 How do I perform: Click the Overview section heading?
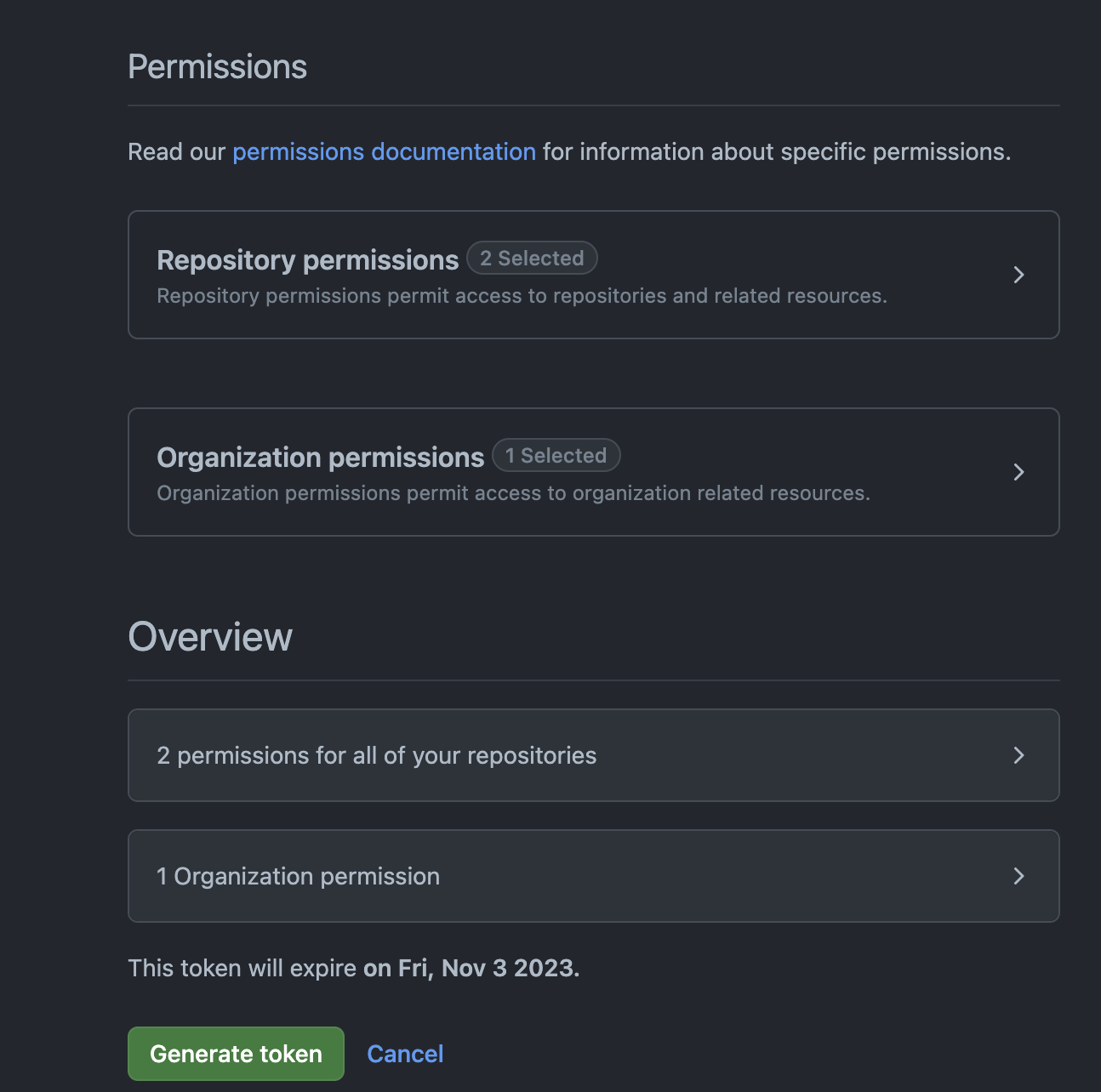click(x=210, y=637)
